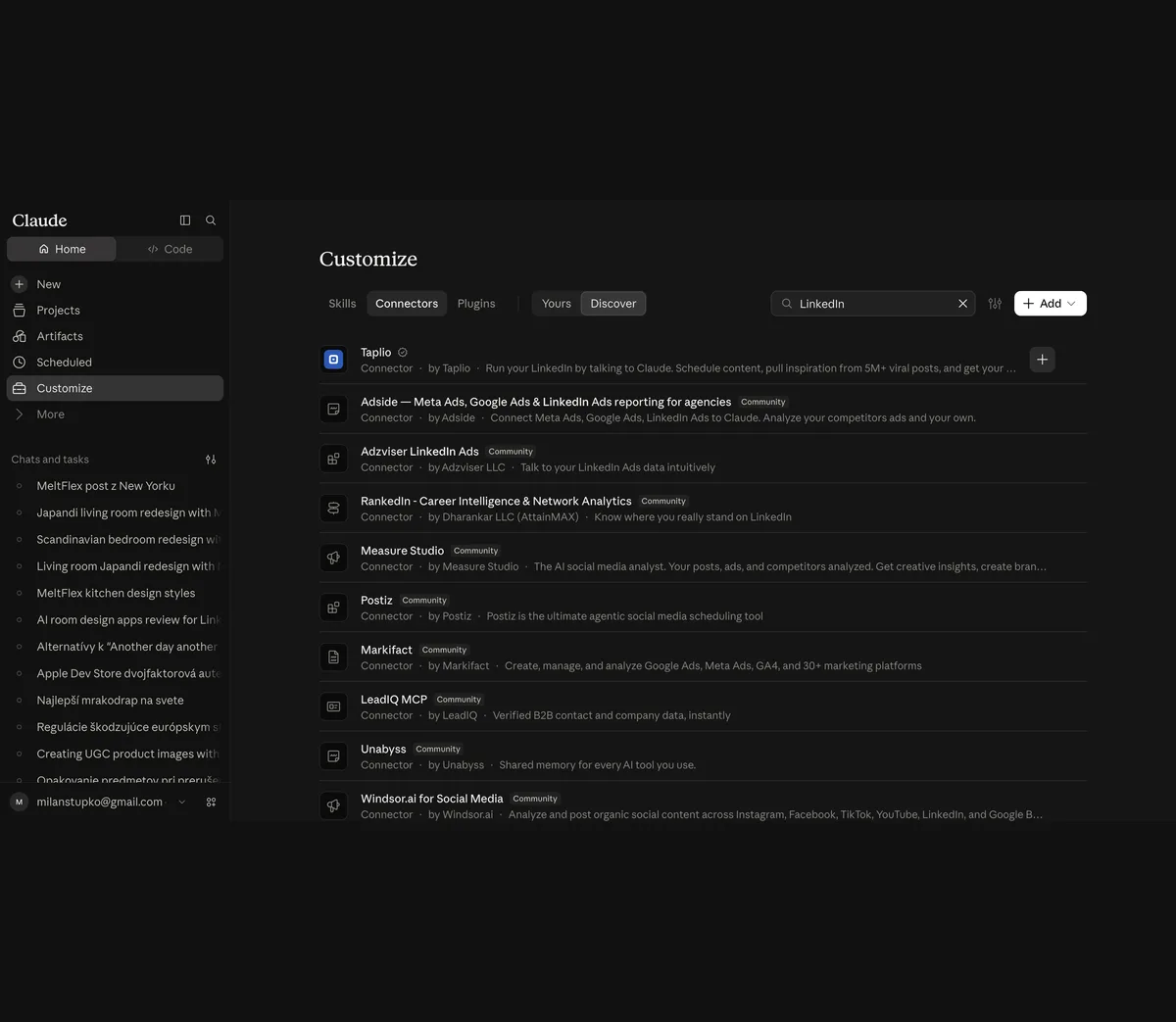Open the Connectors tab
1176x1022 pixels.
(407, 304)
